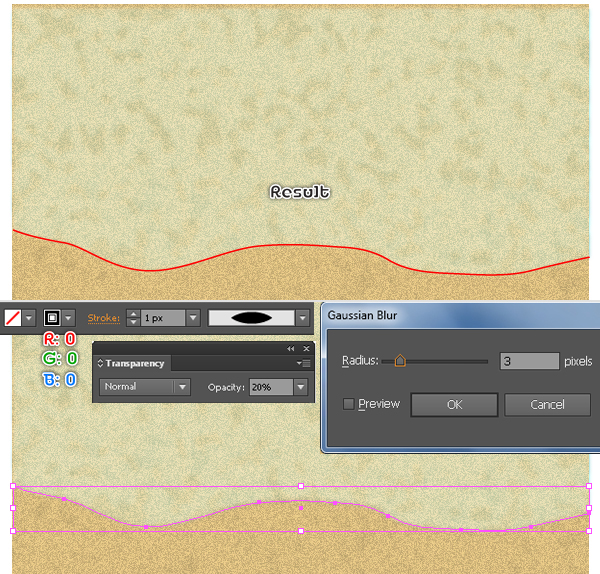Viewport: 600px width, 574px height.
Task: Select the Transparency panel tab
Action: tap(132, 363)
